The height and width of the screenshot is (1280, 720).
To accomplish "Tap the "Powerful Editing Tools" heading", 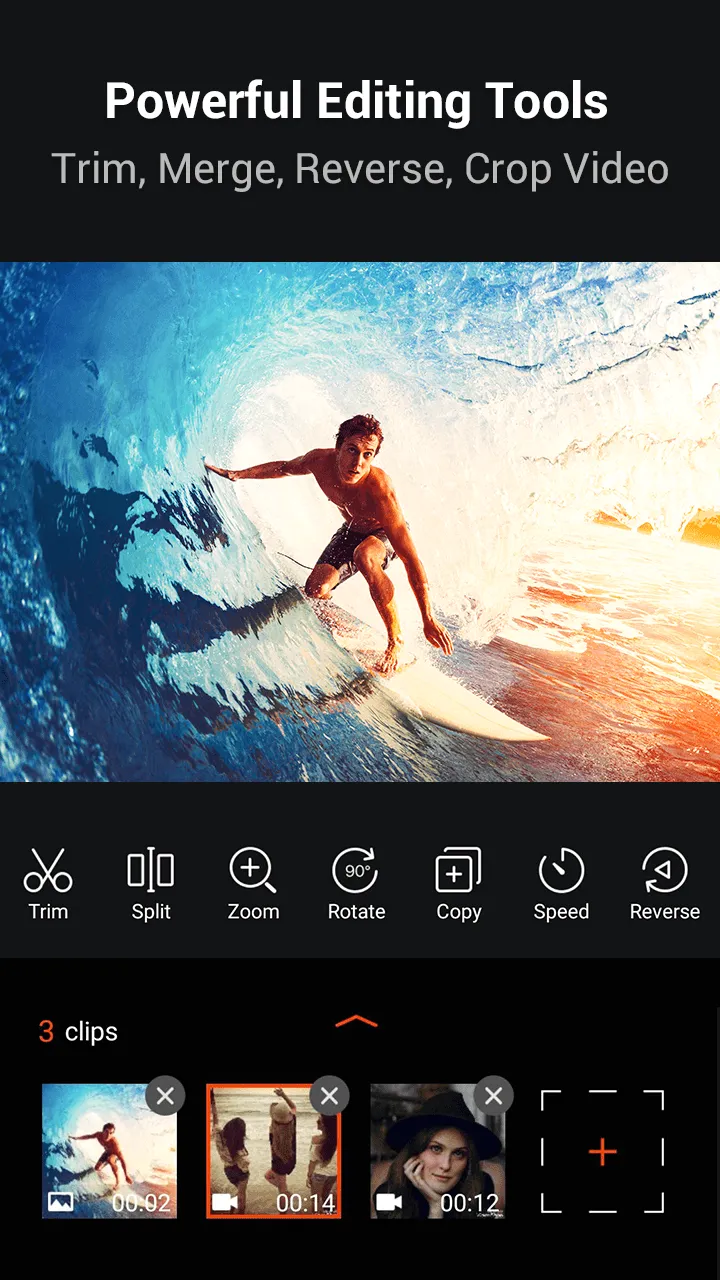I will coord(357,102).
